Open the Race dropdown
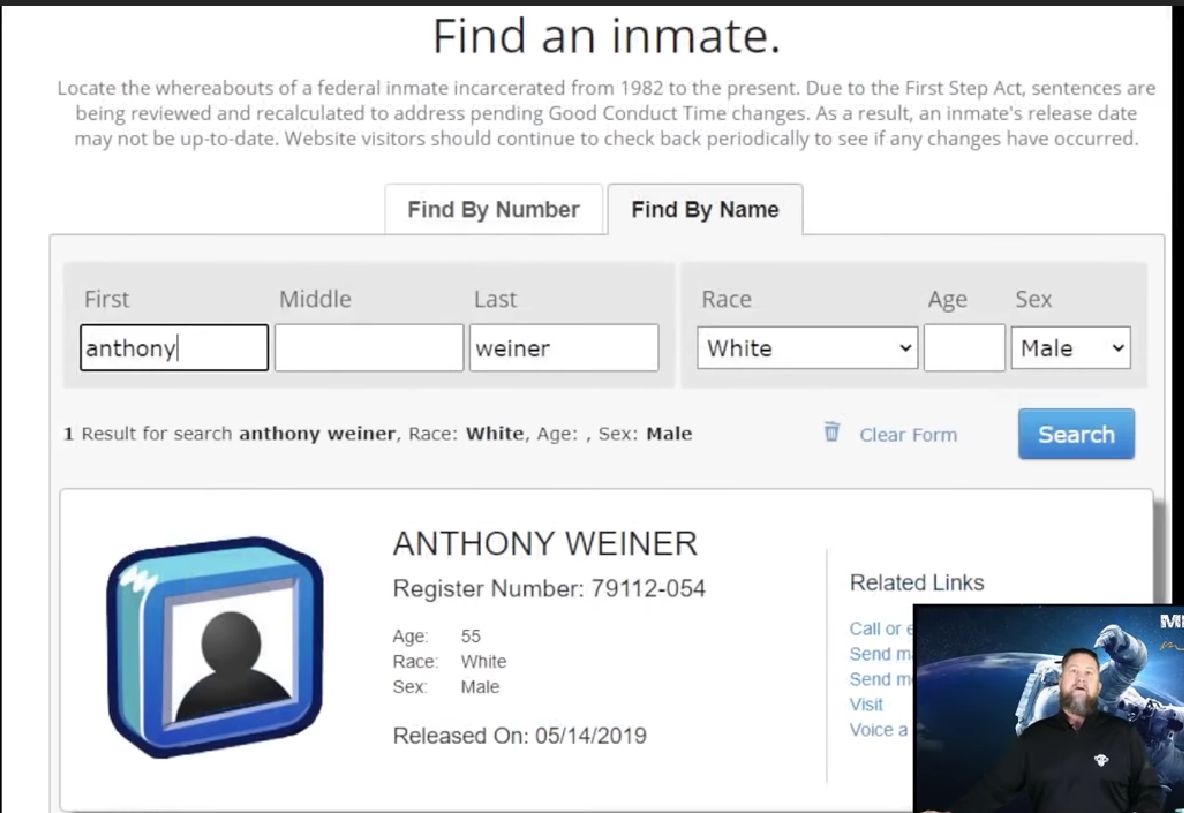Screen dimensions: 1184x813 [x=807, y=347]
